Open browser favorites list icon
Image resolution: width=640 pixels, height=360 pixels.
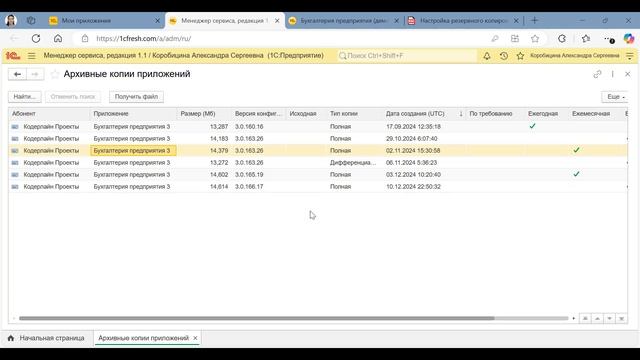[x=586, y=38]
